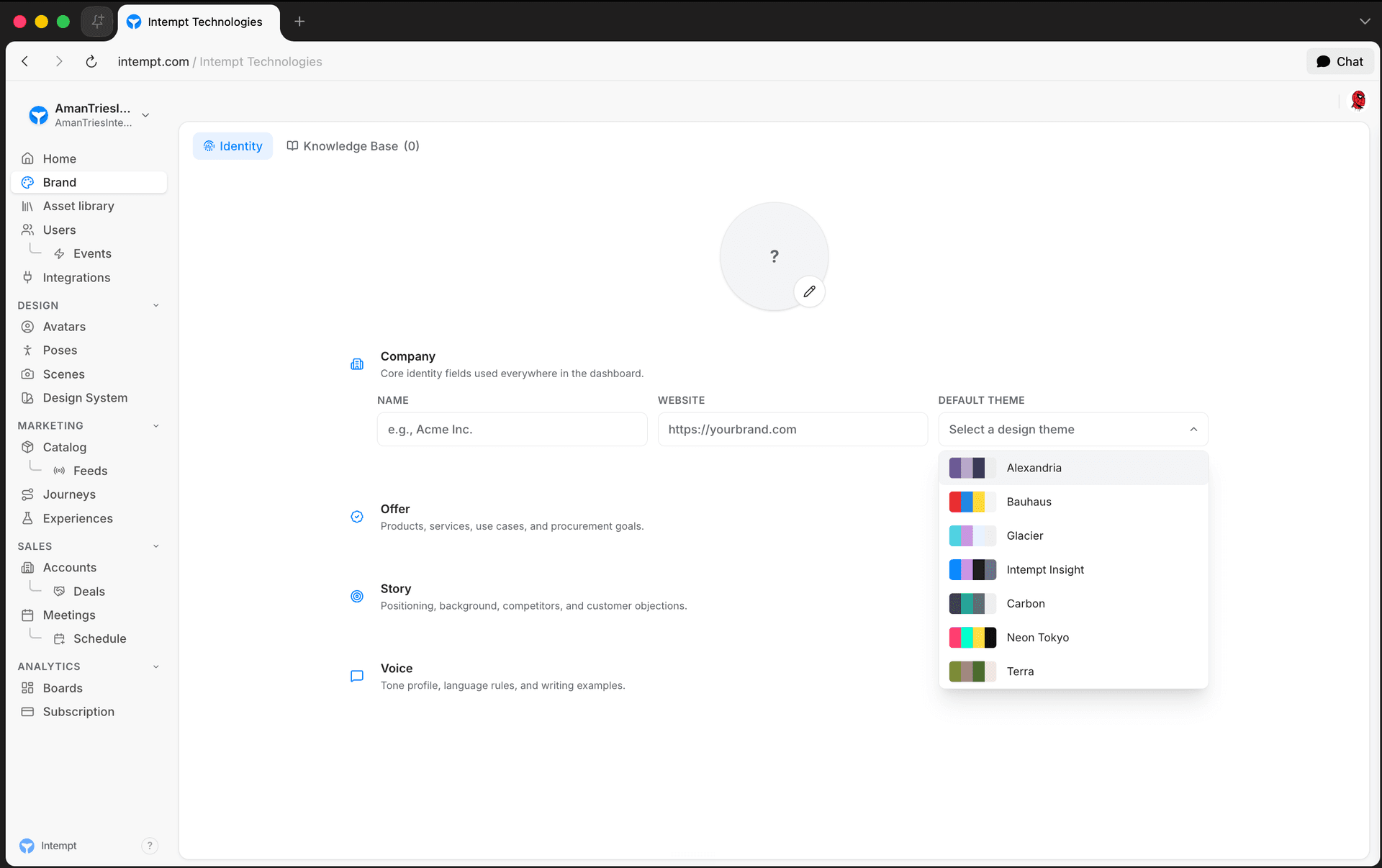Image resolution: width=1382 pixels, height=868 pixels.
Task: Expand the browser tab list chevron
Action: point(1364,22)
